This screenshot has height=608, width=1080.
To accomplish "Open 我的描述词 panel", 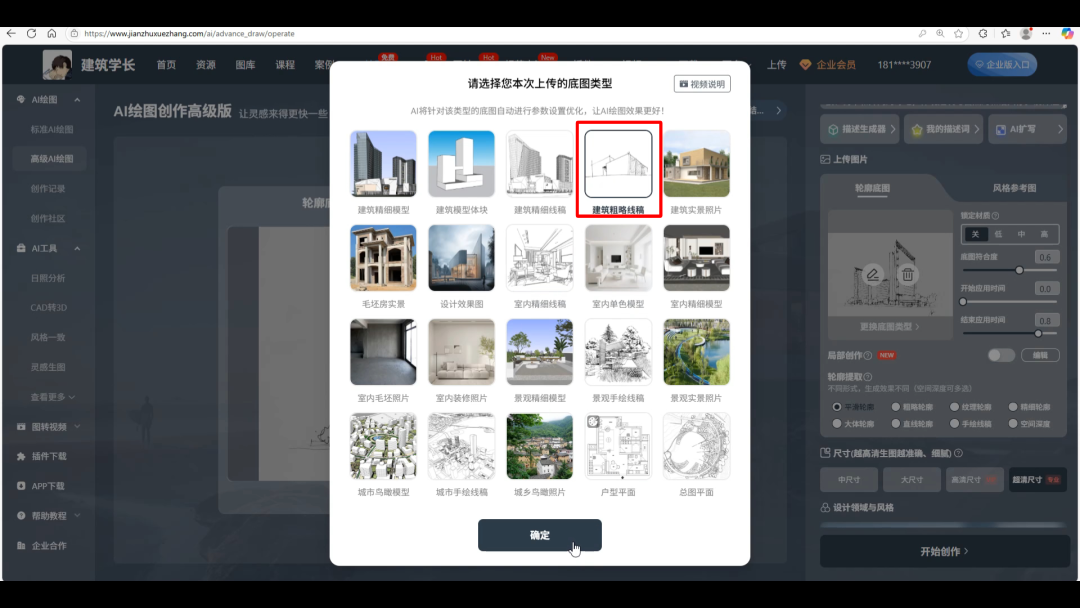I will (944, 129).
